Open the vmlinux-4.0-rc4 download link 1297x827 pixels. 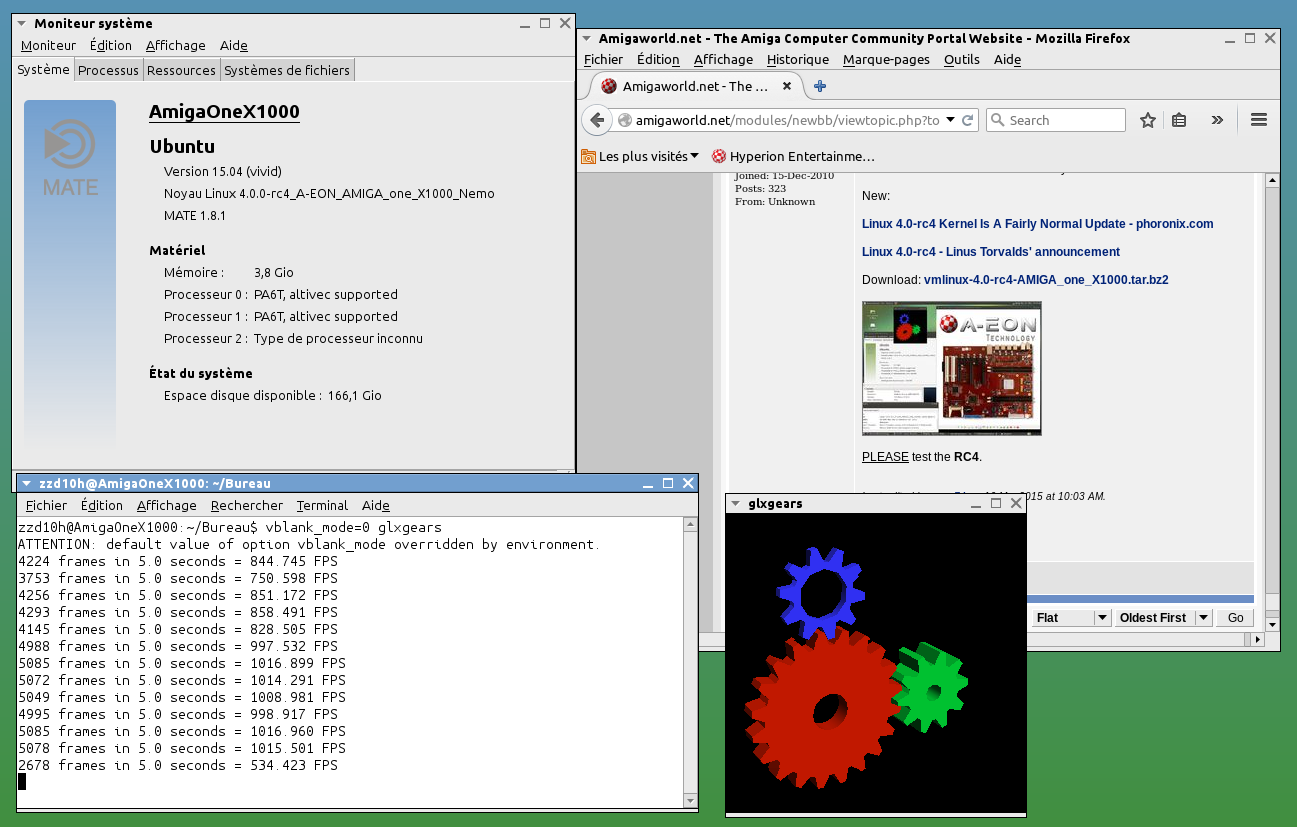click(1045, 280)
